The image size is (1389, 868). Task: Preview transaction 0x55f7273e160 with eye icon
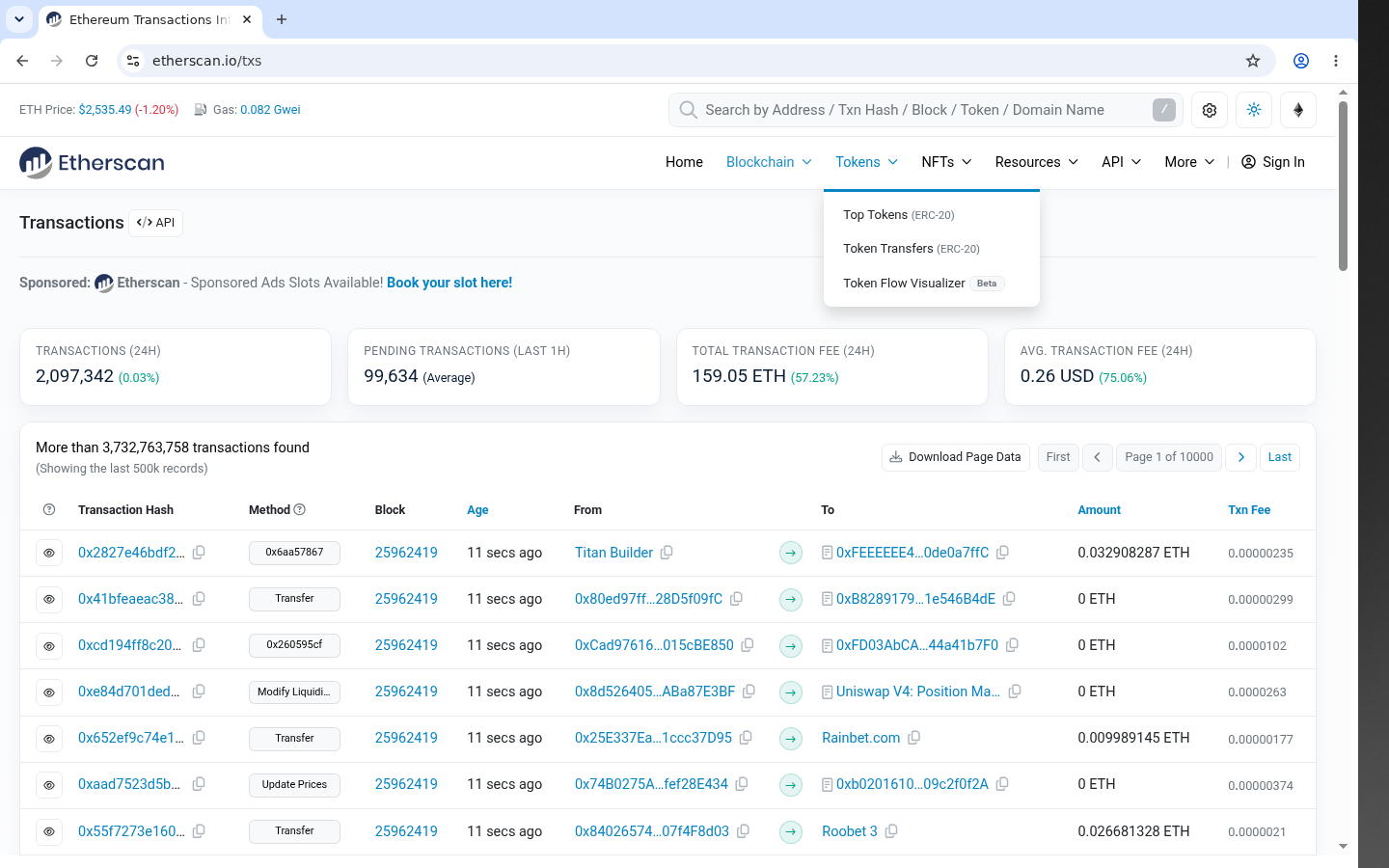[49, 831]
